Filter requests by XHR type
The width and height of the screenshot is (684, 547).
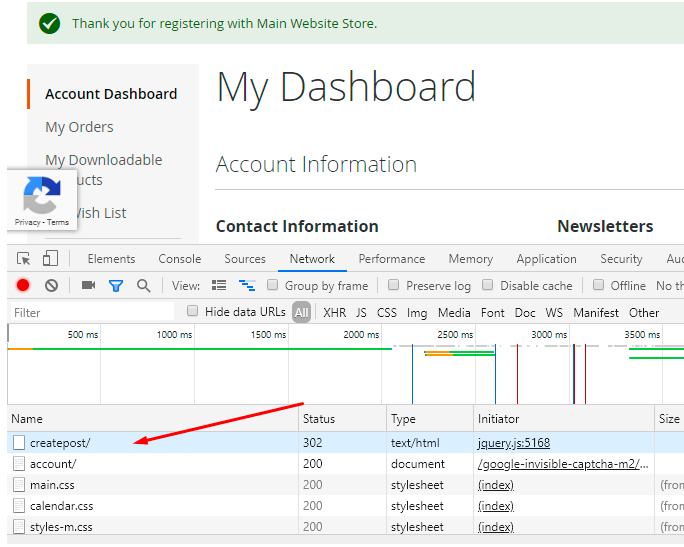(334, 313)
